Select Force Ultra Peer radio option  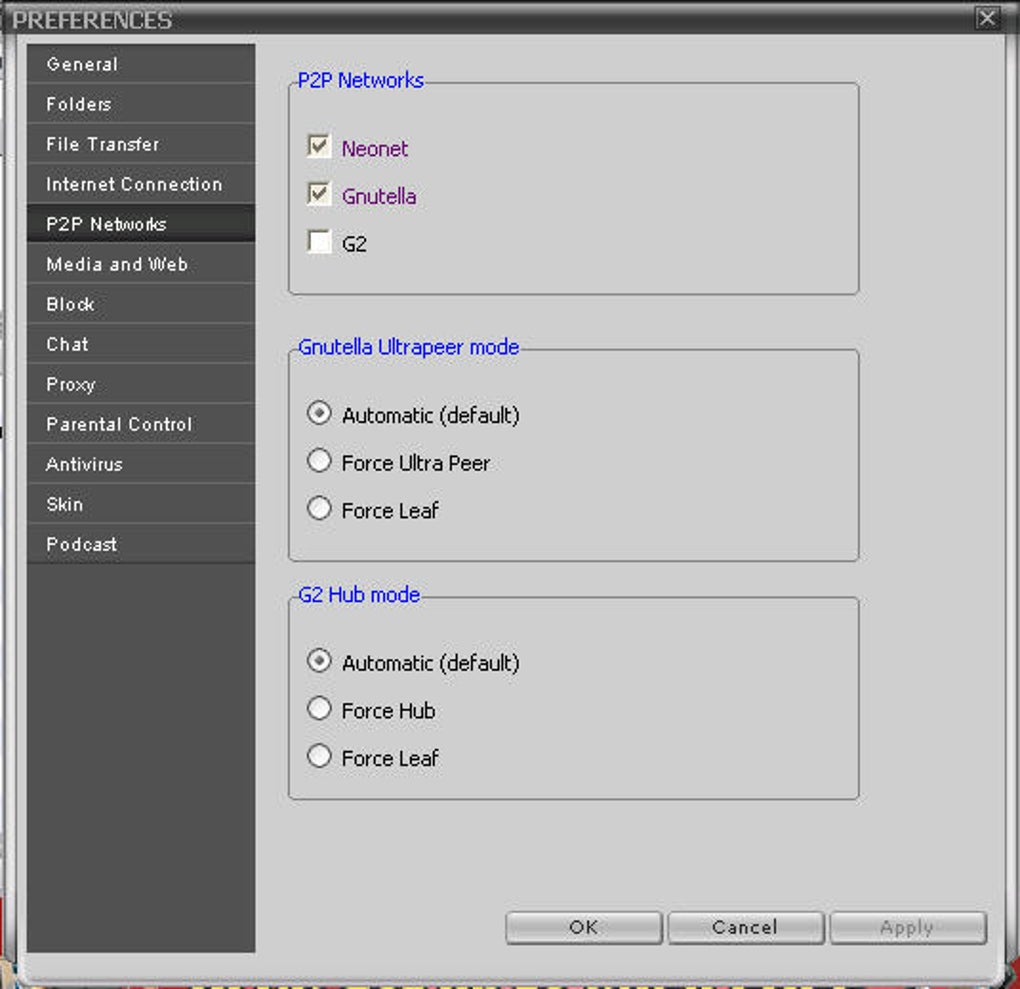[x=319, y=461]
